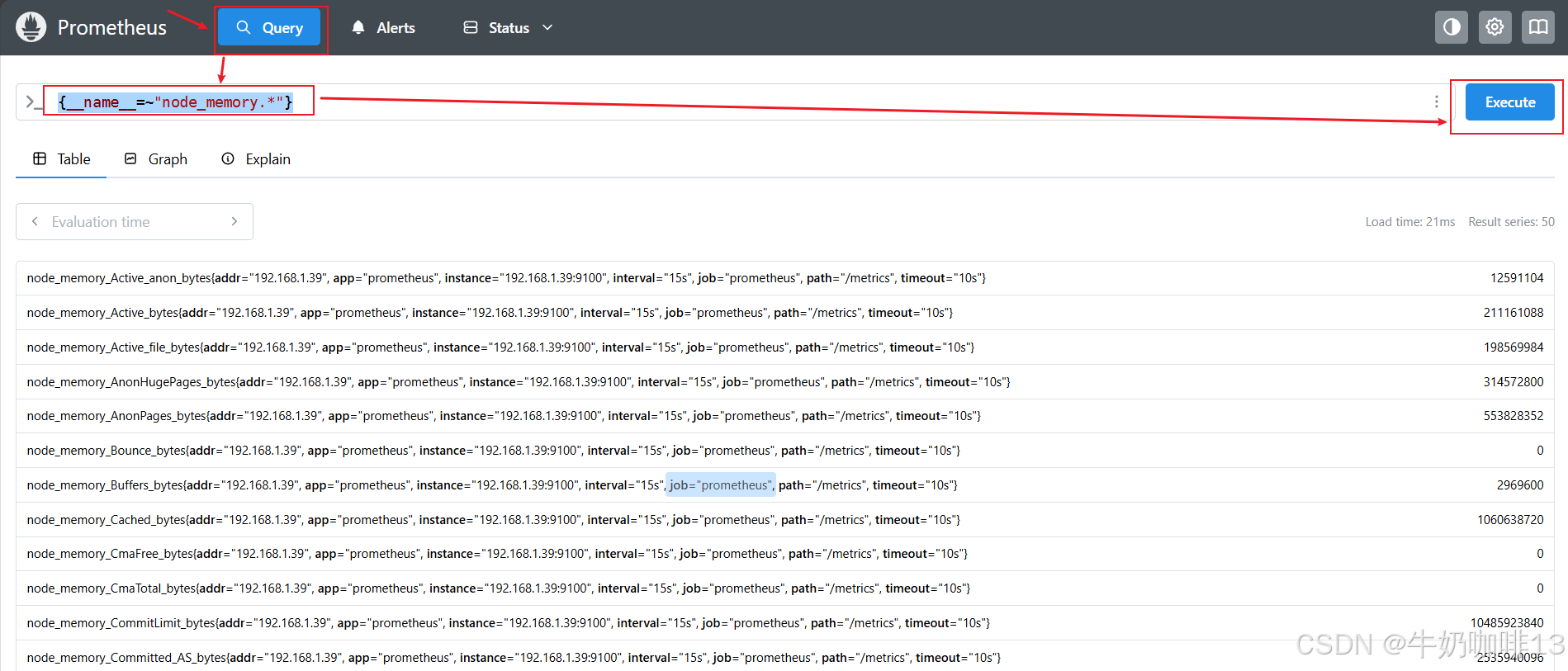
Task: Step evaluation time backward
Action: [x=35, y=221]
